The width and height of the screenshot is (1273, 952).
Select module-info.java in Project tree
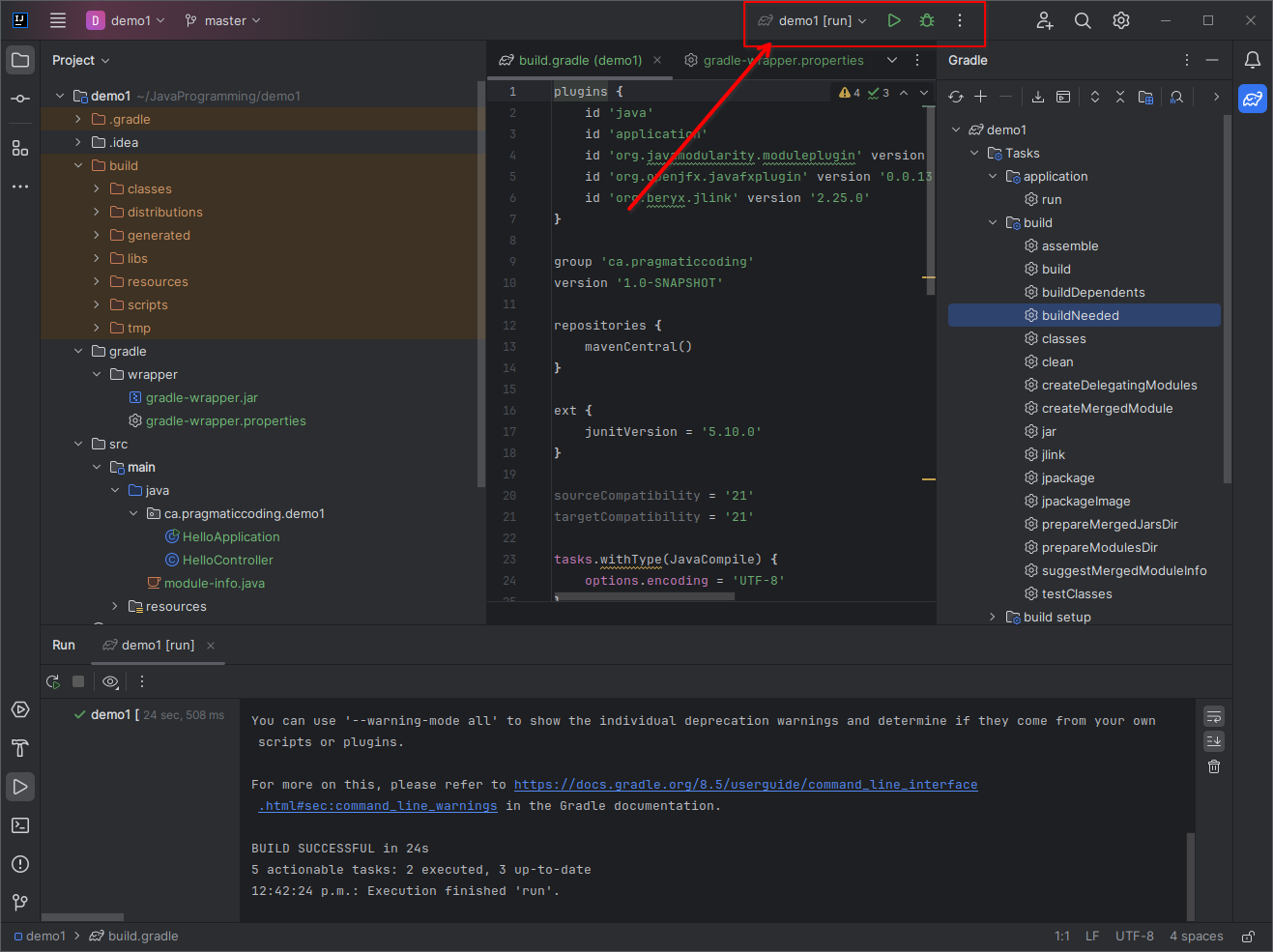pyautogui.click(x=215, y=584)
